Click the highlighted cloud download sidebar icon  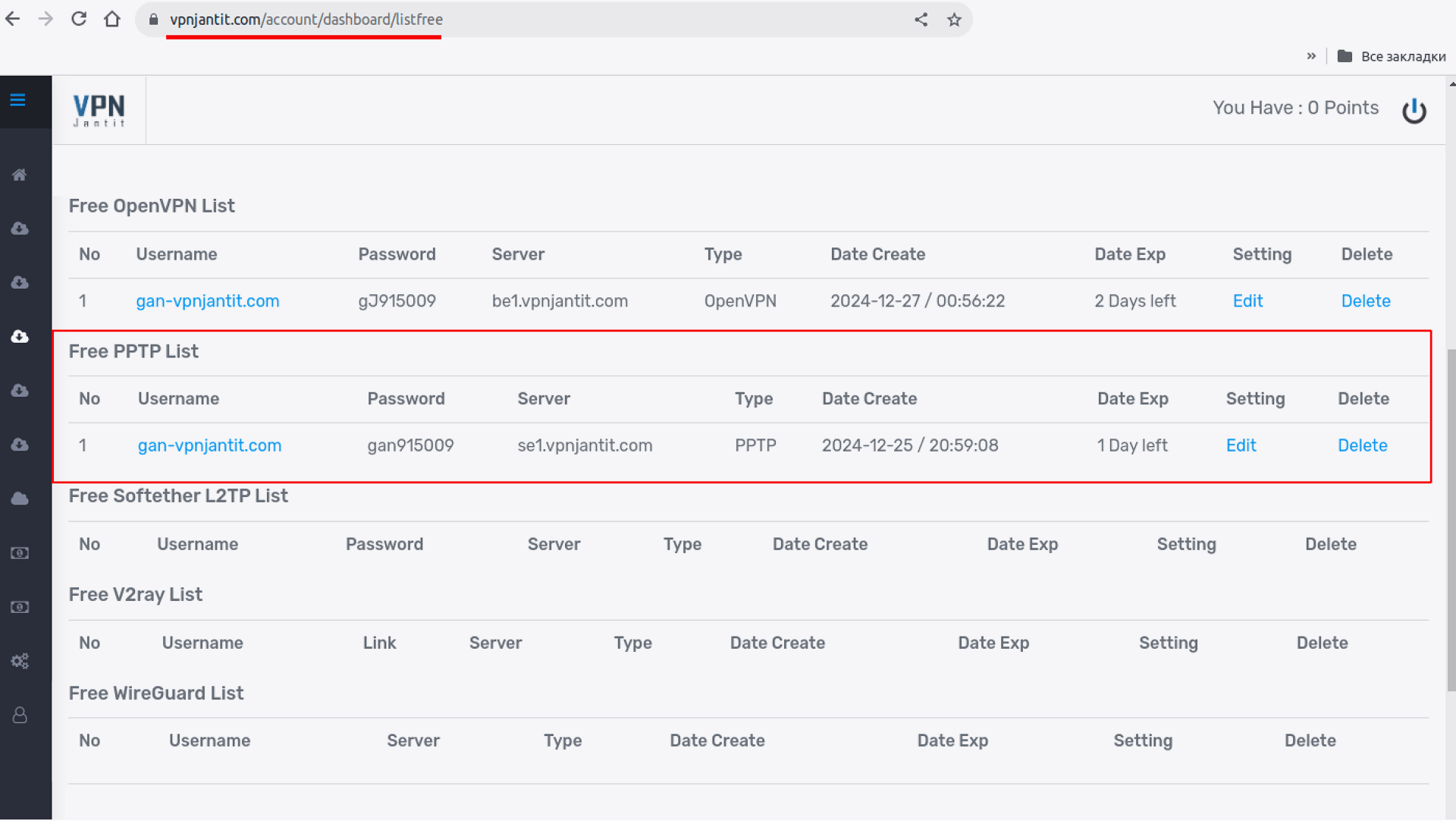click(x=20, y=336)
